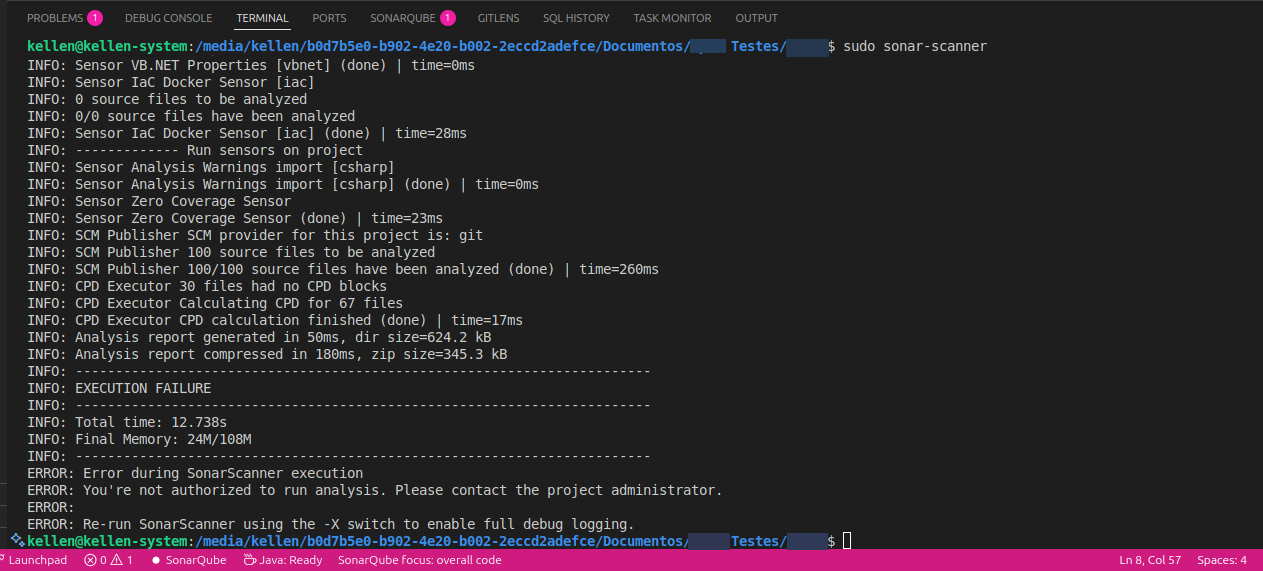Screen dimensions: 1263x571
Task: Click the 'sudo sonar-scanner' command text
Action: pyautogui.click(x=915, y=48)
